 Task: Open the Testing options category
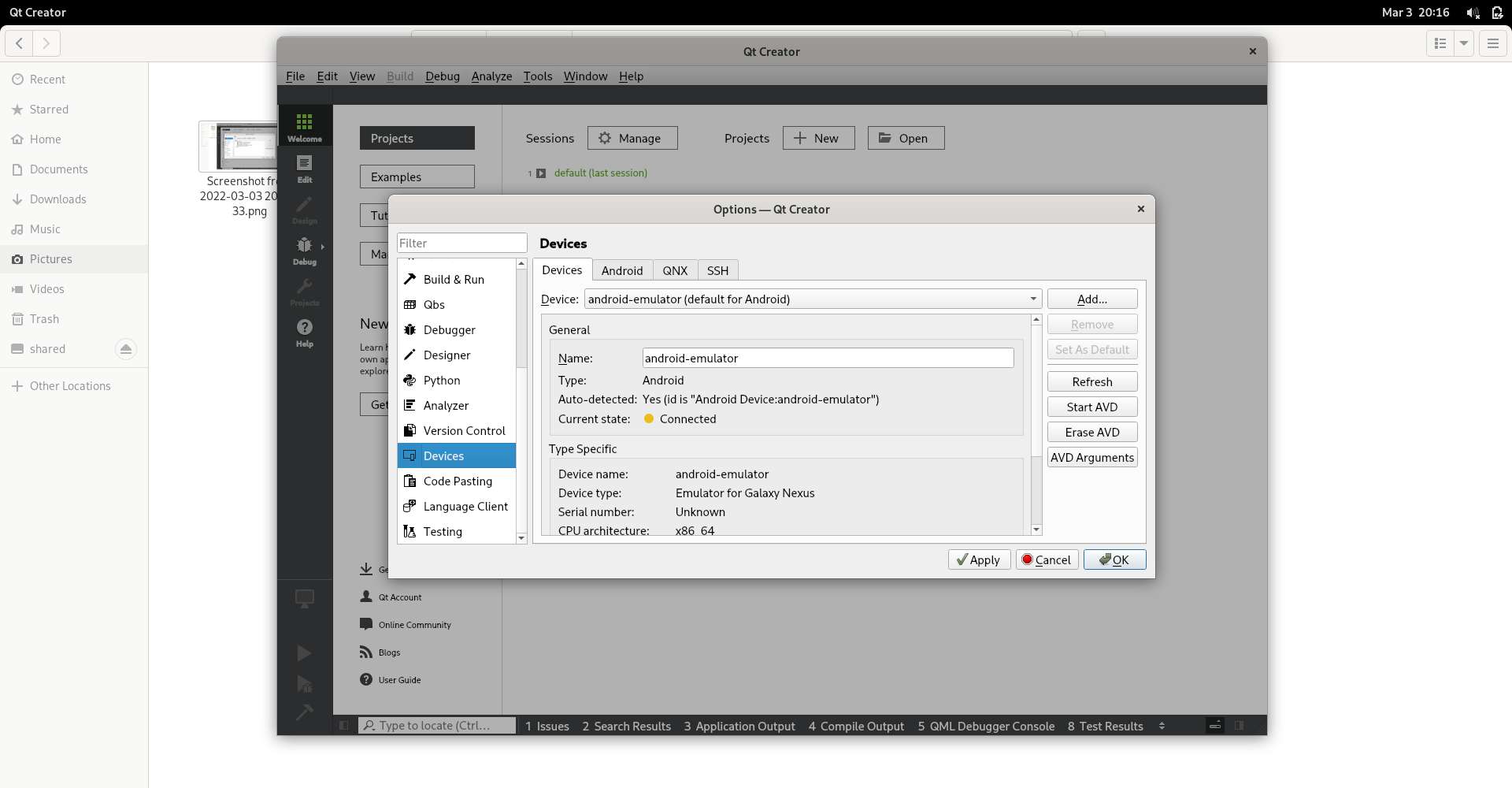tap(457, 531)
